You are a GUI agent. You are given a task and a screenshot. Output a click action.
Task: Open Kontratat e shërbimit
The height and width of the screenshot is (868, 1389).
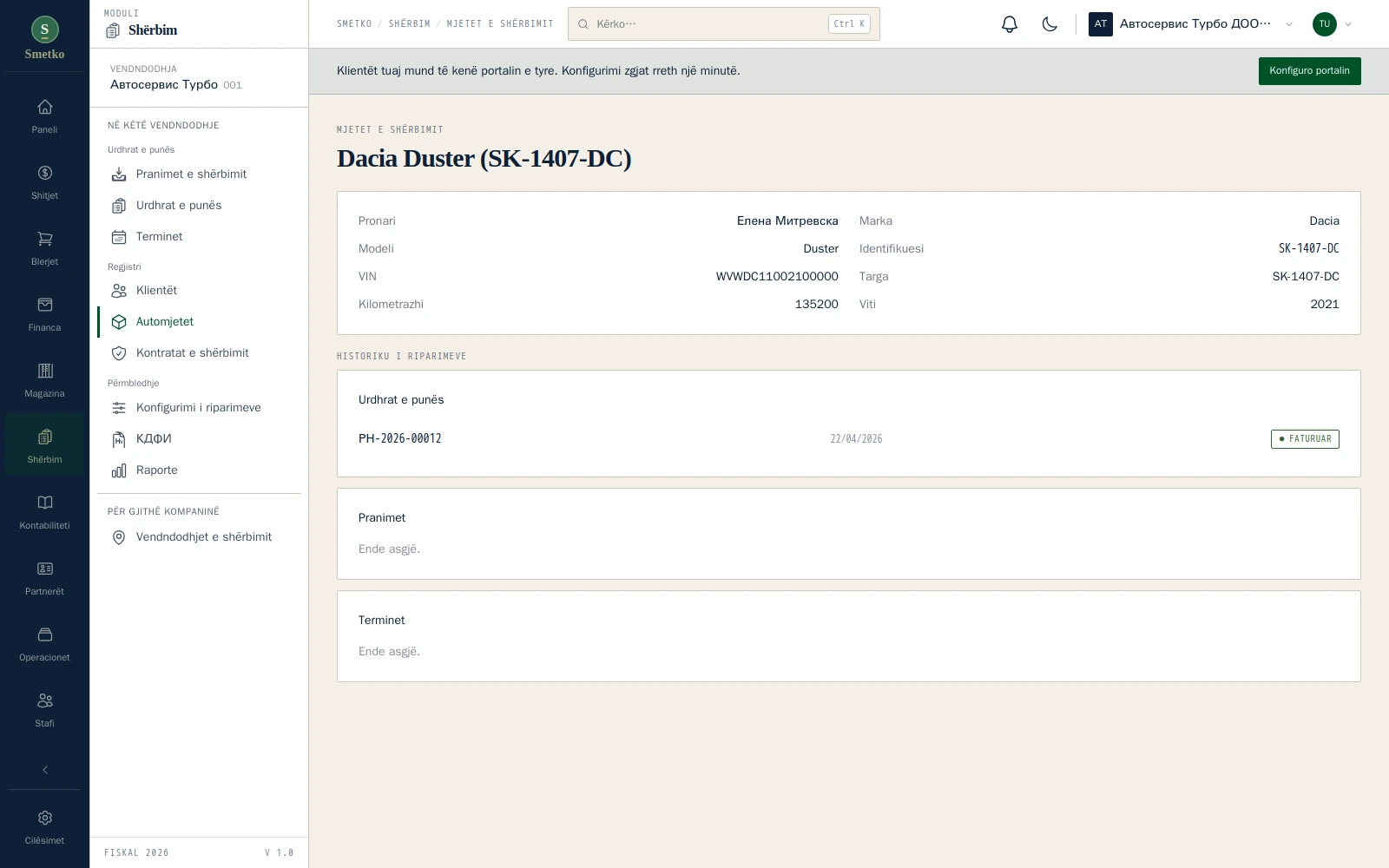coord(199,353)
